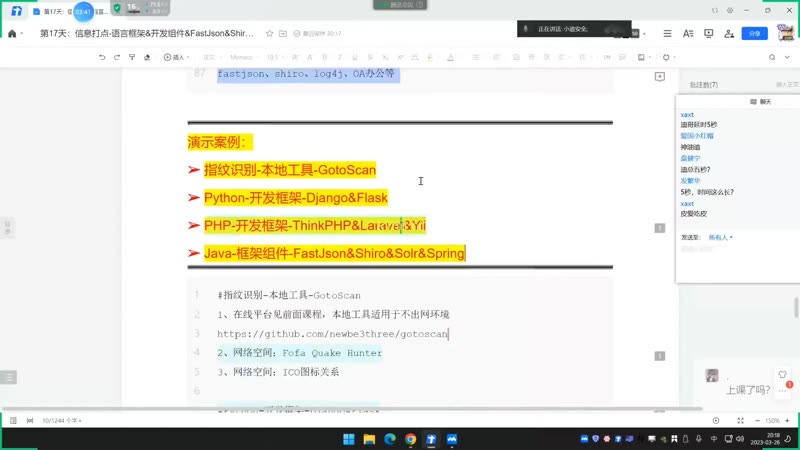Open the user avatar profile
Screen dimensions: 800x450
pyautogui.click(x=786, y=33)
